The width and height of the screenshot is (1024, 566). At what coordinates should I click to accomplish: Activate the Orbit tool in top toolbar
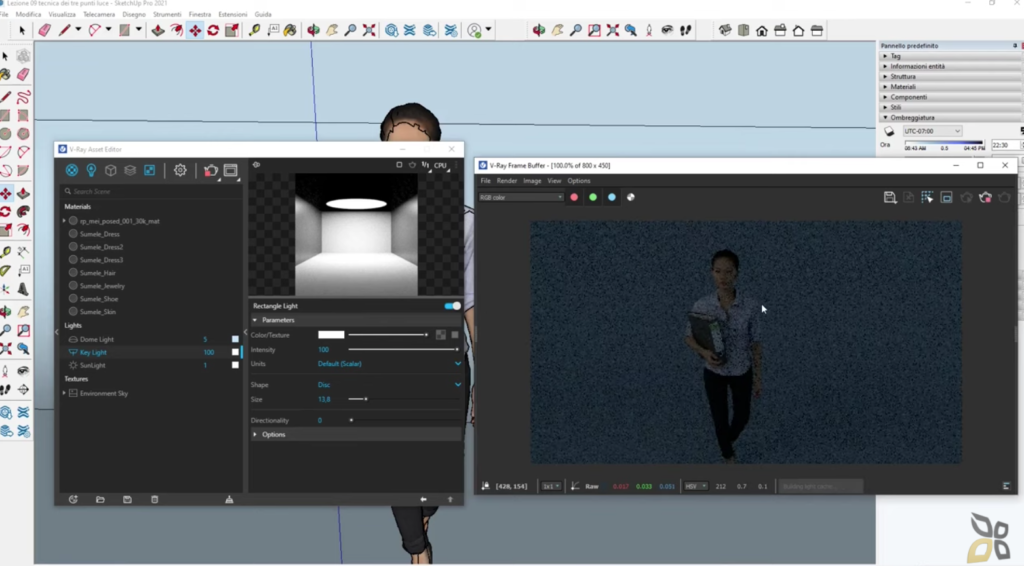coord(313,30)
